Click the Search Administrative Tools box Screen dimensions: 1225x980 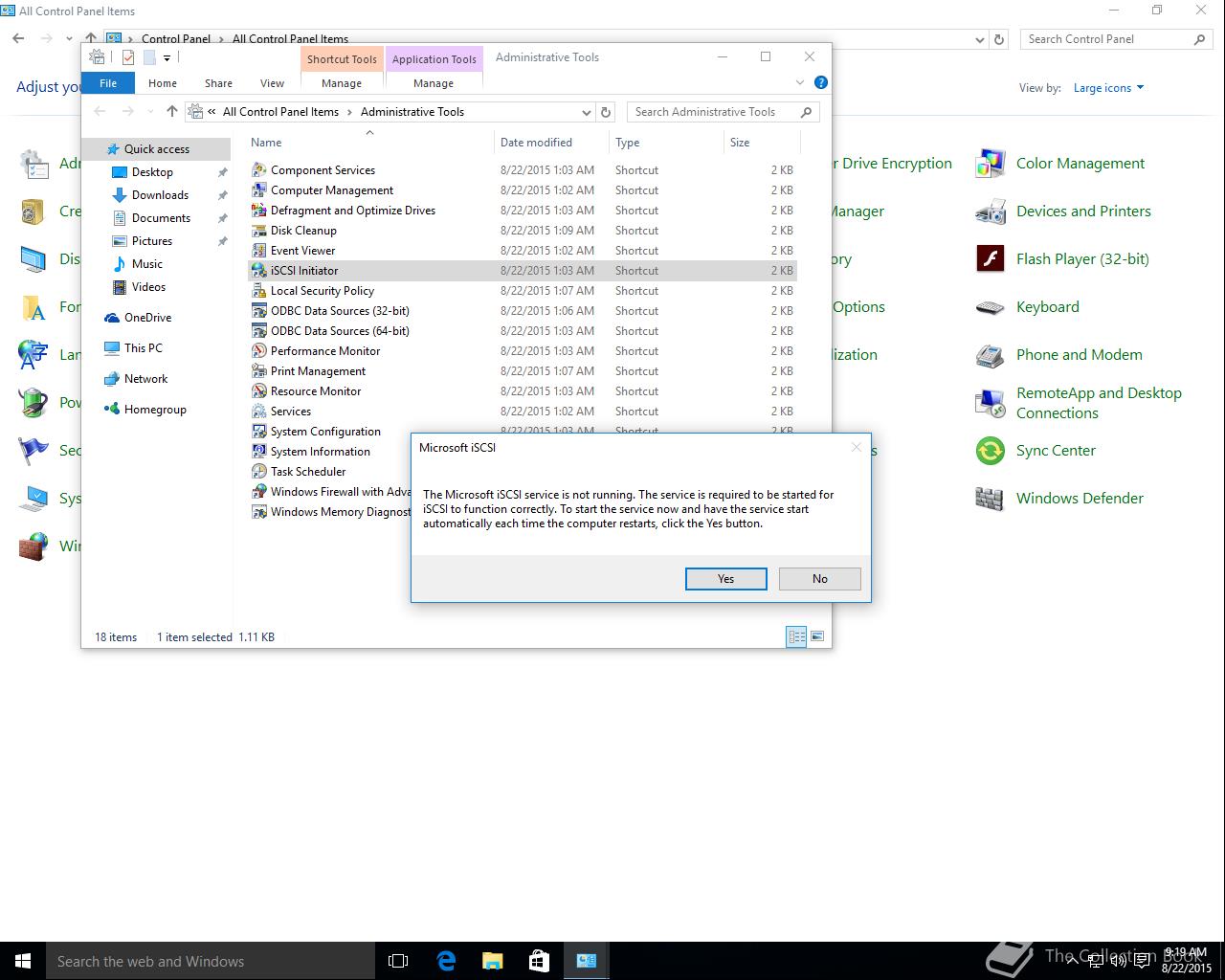[723, 112]
